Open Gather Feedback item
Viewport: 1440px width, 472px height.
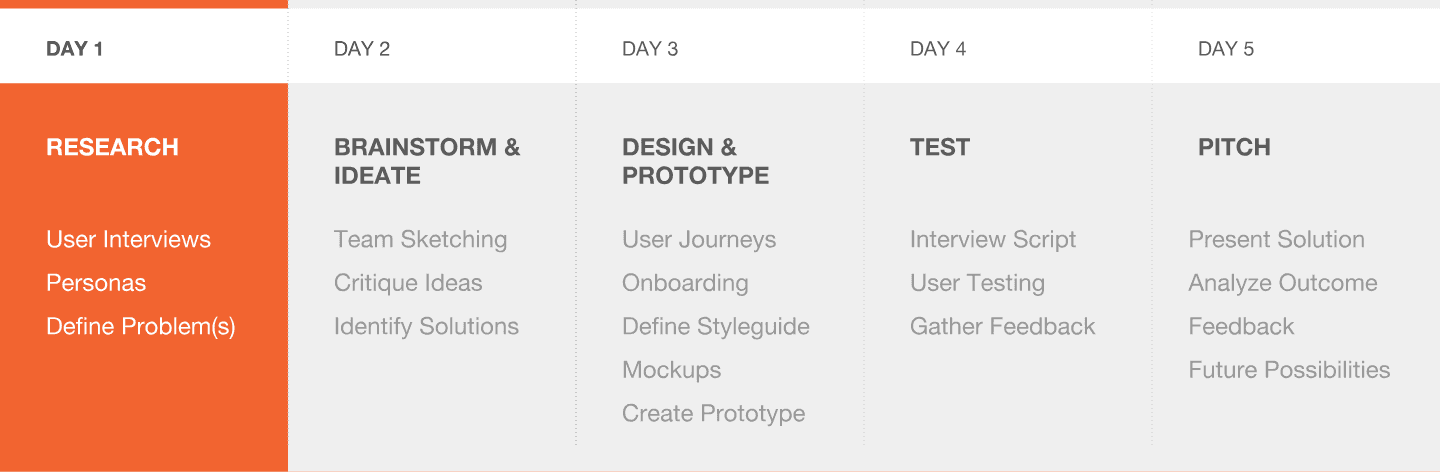coord(1002,326)
